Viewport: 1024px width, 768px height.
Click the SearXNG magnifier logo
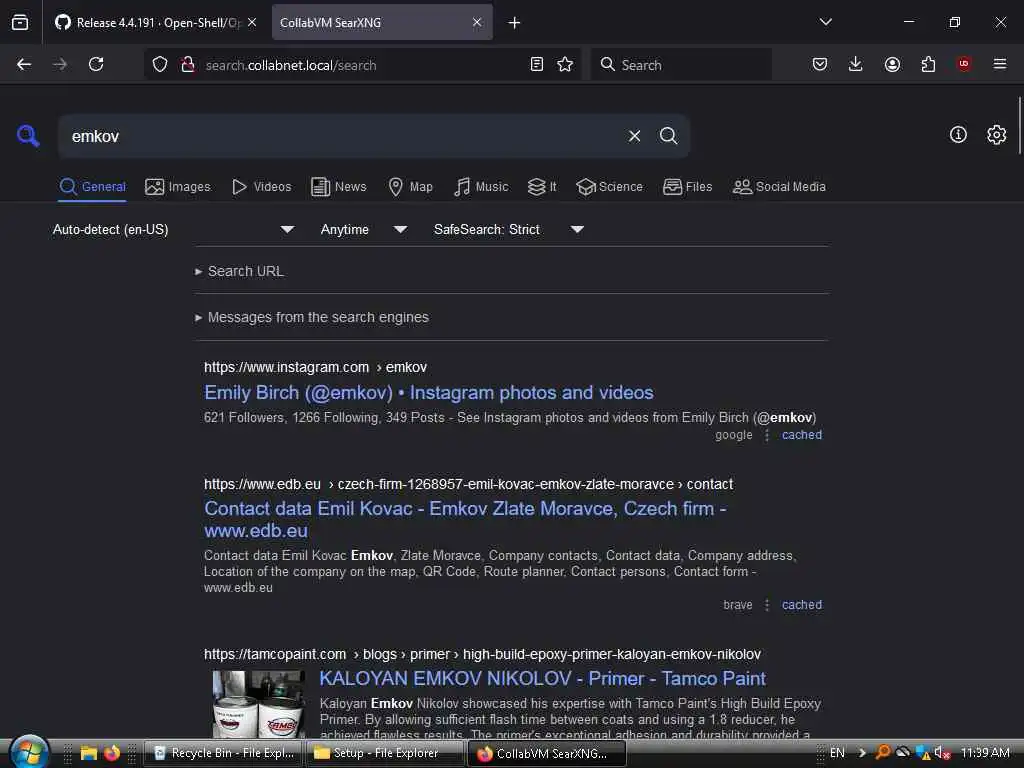coord(27,136)
